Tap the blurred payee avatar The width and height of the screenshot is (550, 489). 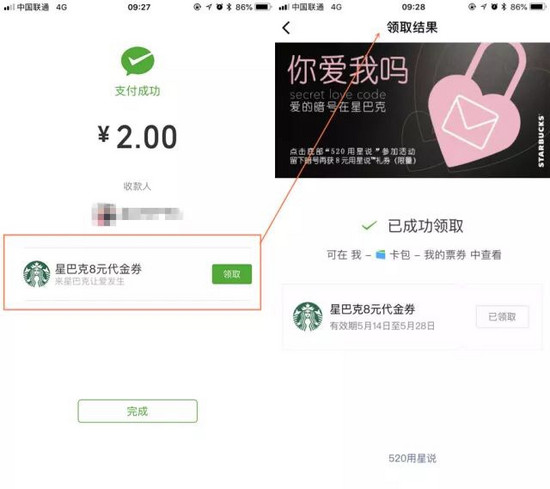click(104, 214)
